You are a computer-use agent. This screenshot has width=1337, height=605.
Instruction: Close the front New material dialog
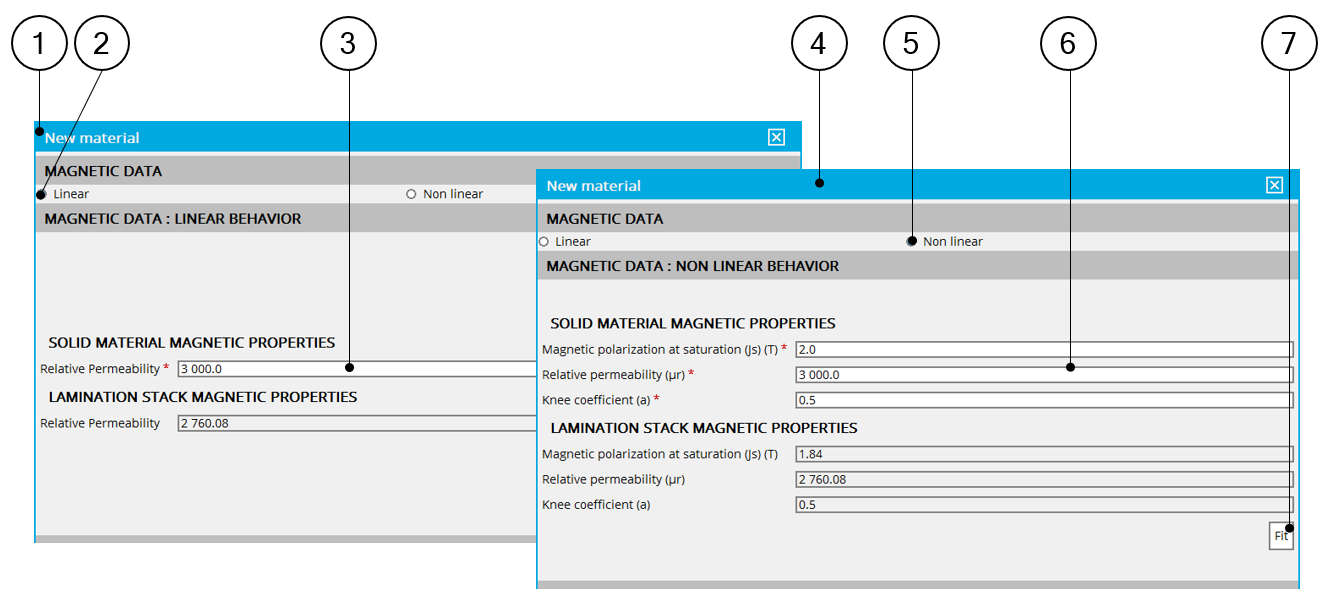(x=1273, y=185)
